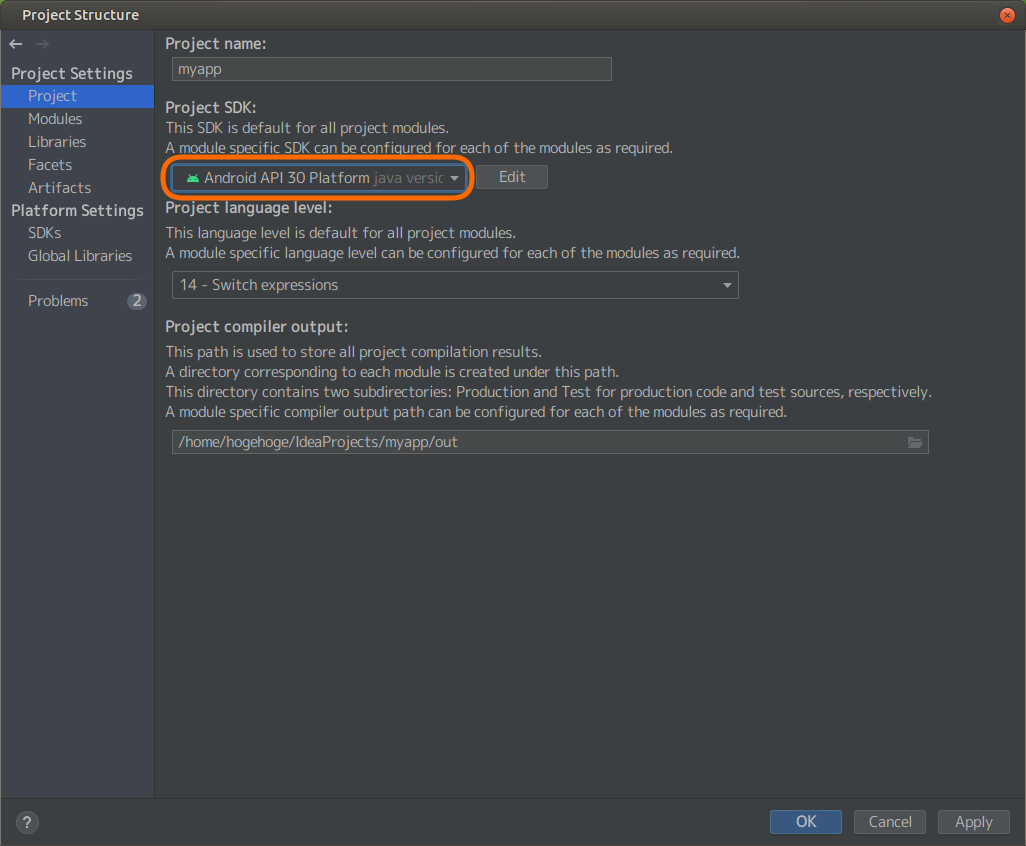Select Project in the settings list
This screenshot has width=1026, height=846.
point(52,96)
